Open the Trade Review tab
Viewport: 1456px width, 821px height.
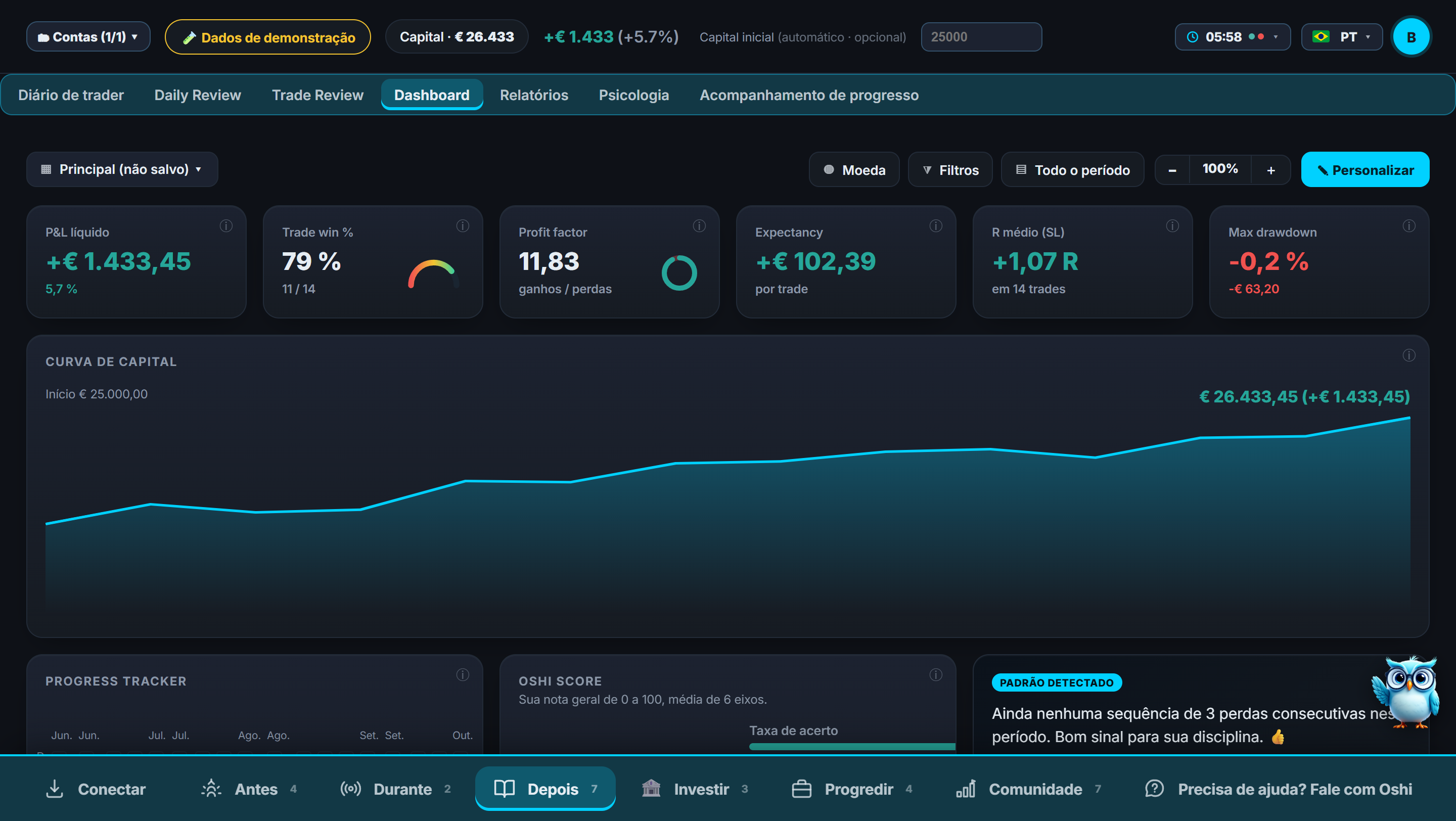click(x=317, y=95)
